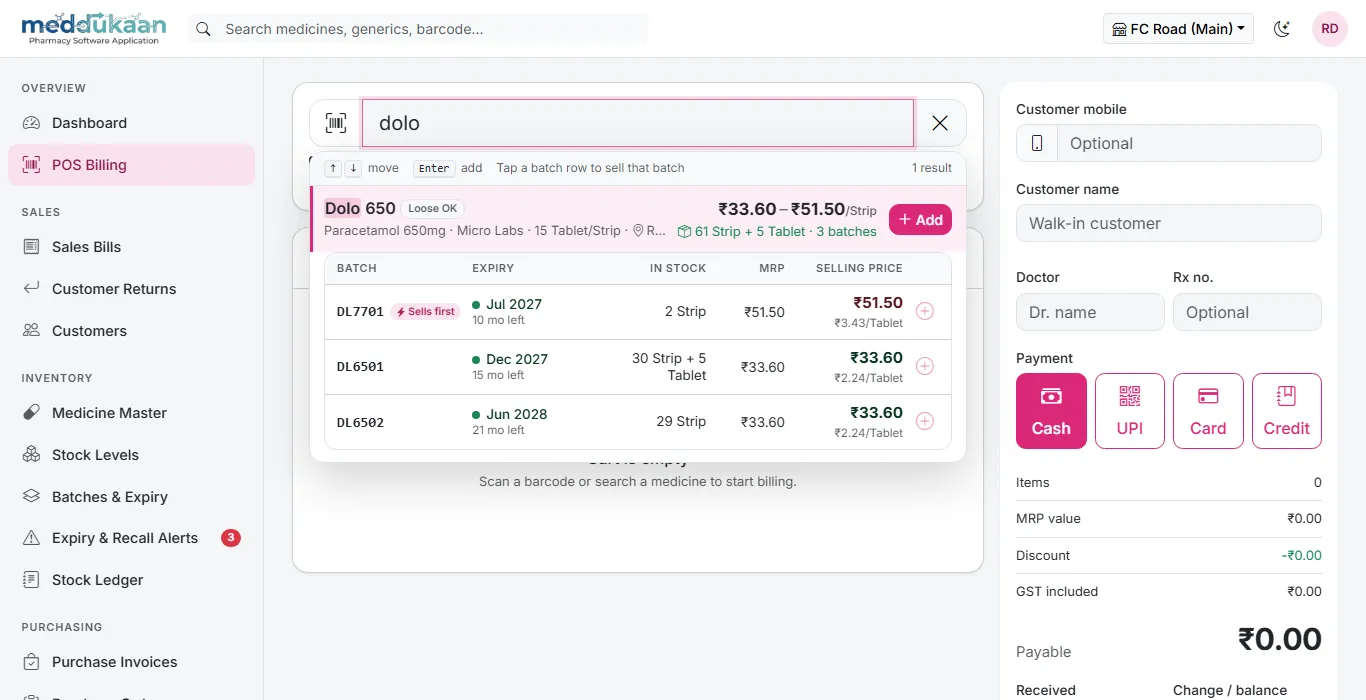This screenshot has height=700, width=1366.
Task: Select batch row DL6501
Action: 638,367
